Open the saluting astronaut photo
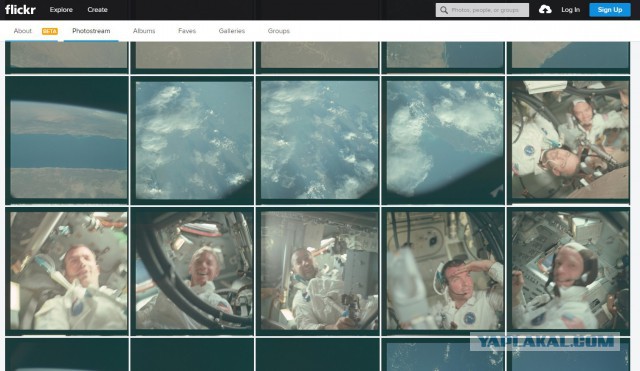 [443, 271]
